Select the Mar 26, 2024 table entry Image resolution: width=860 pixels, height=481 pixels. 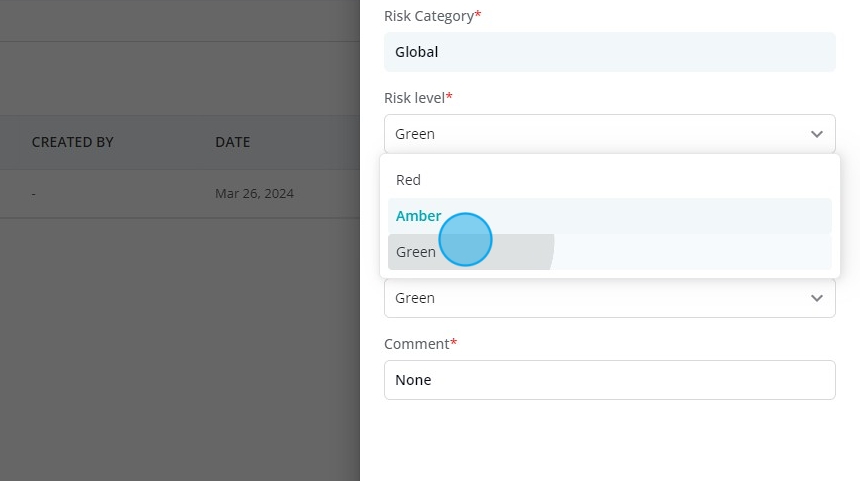254,194
